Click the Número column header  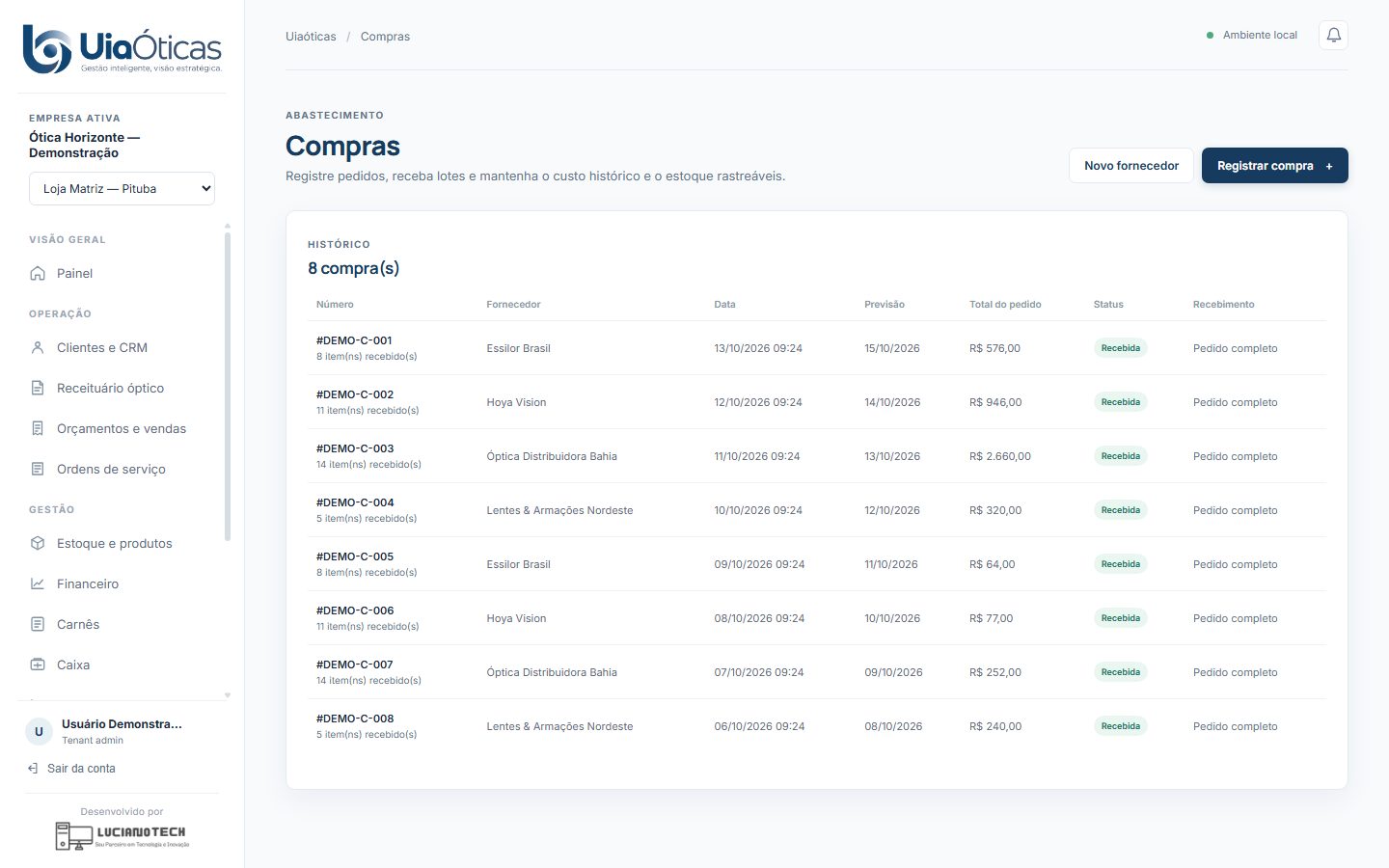[x=335, y=304]
